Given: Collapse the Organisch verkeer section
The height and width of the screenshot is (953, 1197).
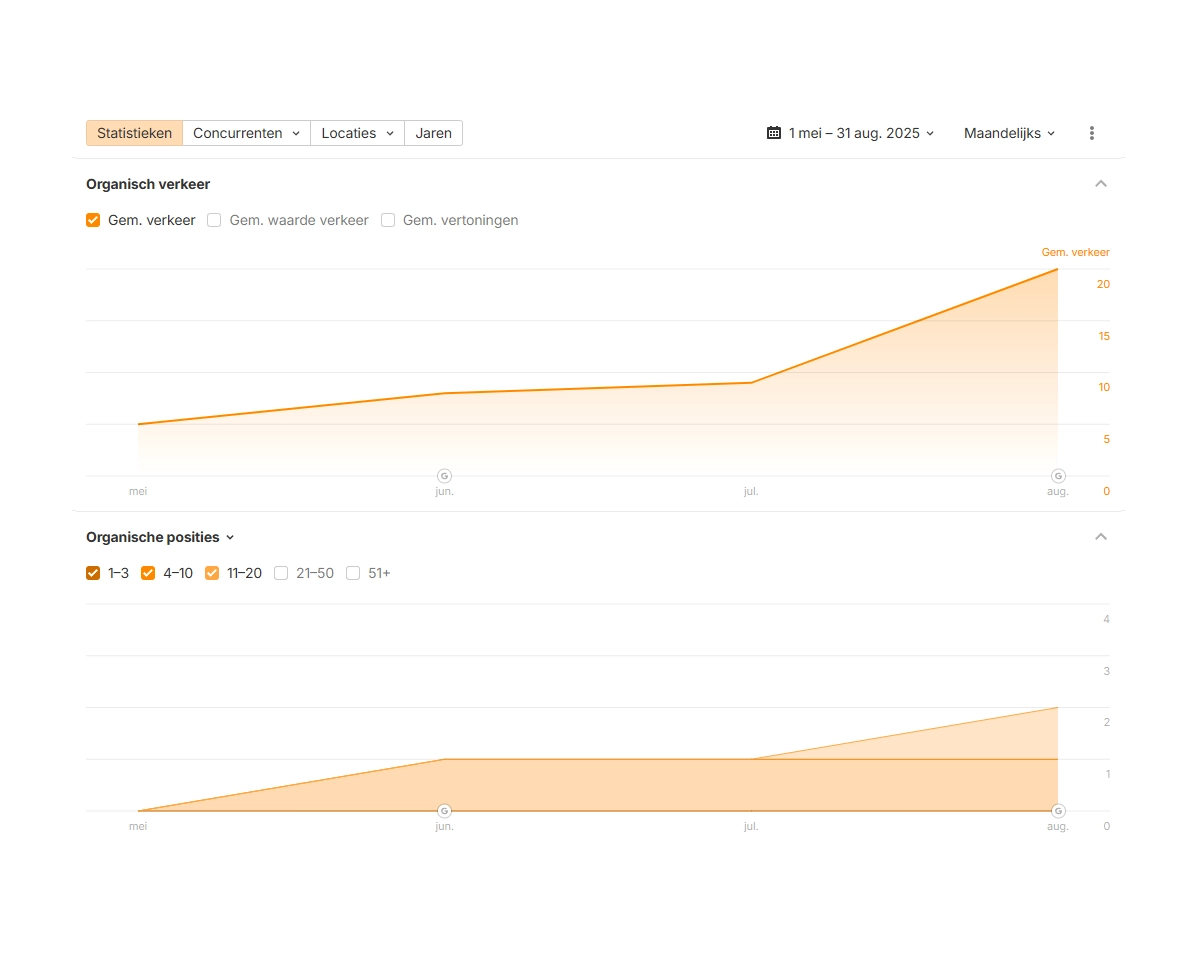Looking at the screenshot, I should click(1100, 184).
